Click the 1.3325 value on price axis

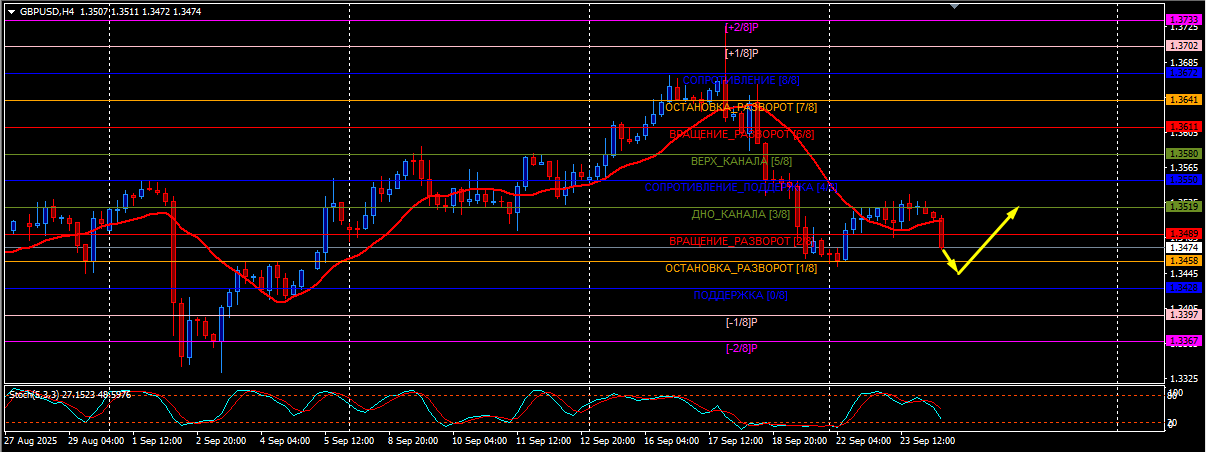coord(1184,379)
